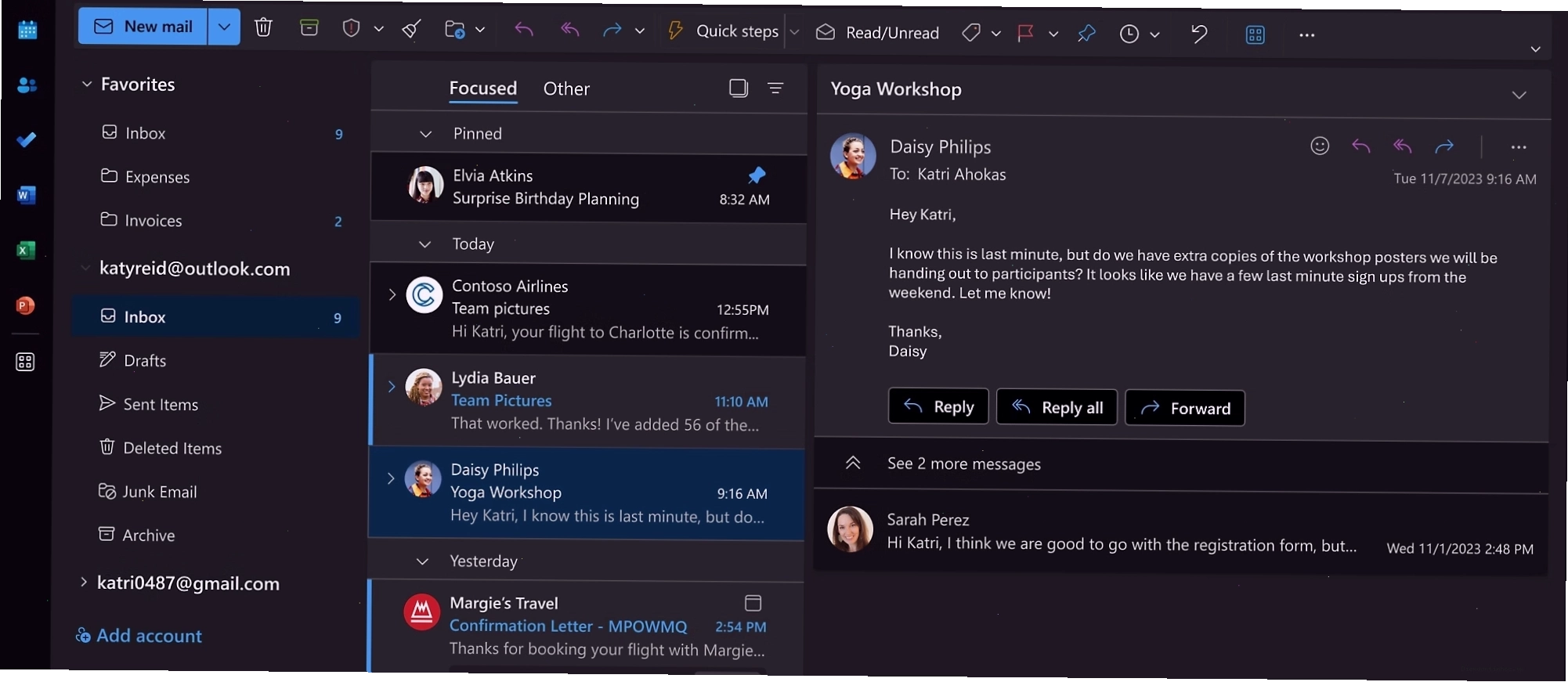Click the Move to folder icon
The width and height of the screenshot is (1568, 682).
(455, 30)
